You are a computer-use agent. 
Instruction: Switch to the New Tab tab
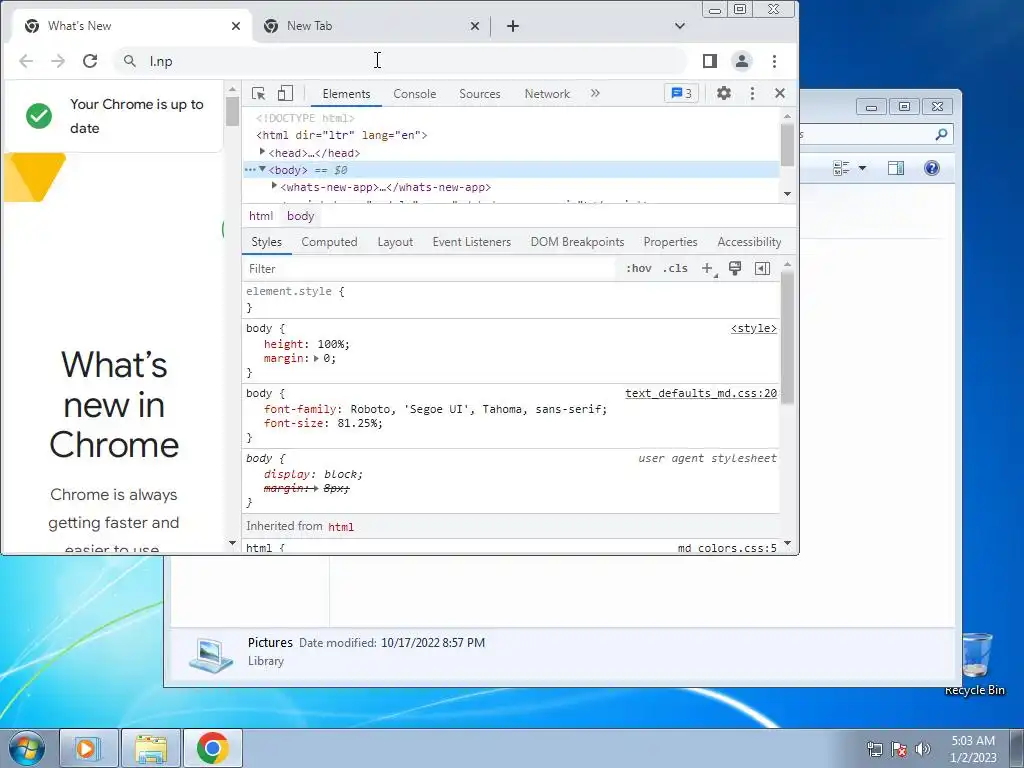[372, 26]
